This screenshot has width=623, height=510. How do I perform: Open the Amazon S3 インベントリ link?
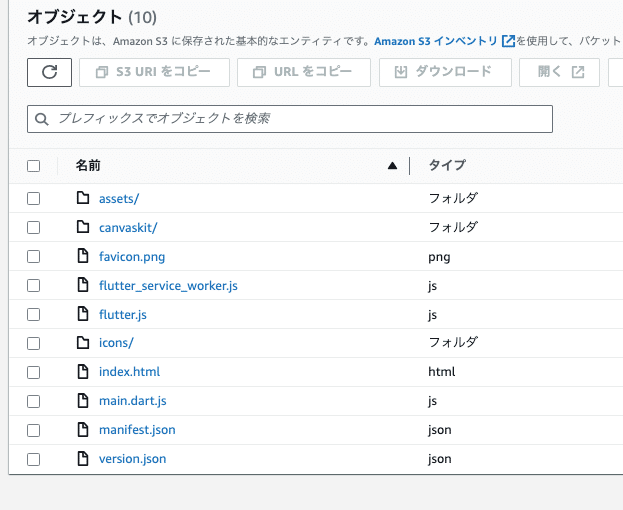click(444, 41)
